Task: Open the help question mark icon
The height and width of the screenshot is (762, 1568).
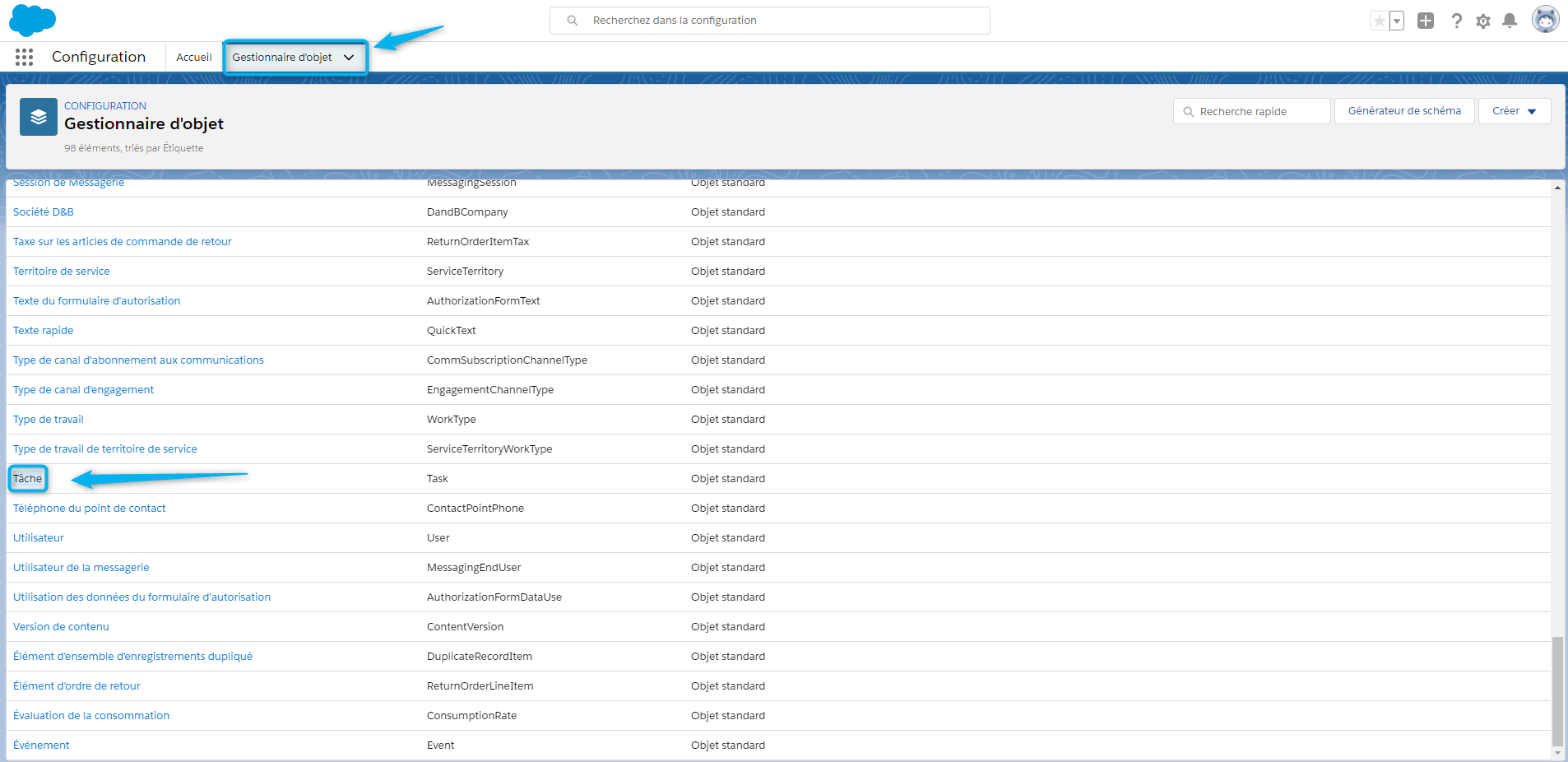Action: click(1456, 21)
